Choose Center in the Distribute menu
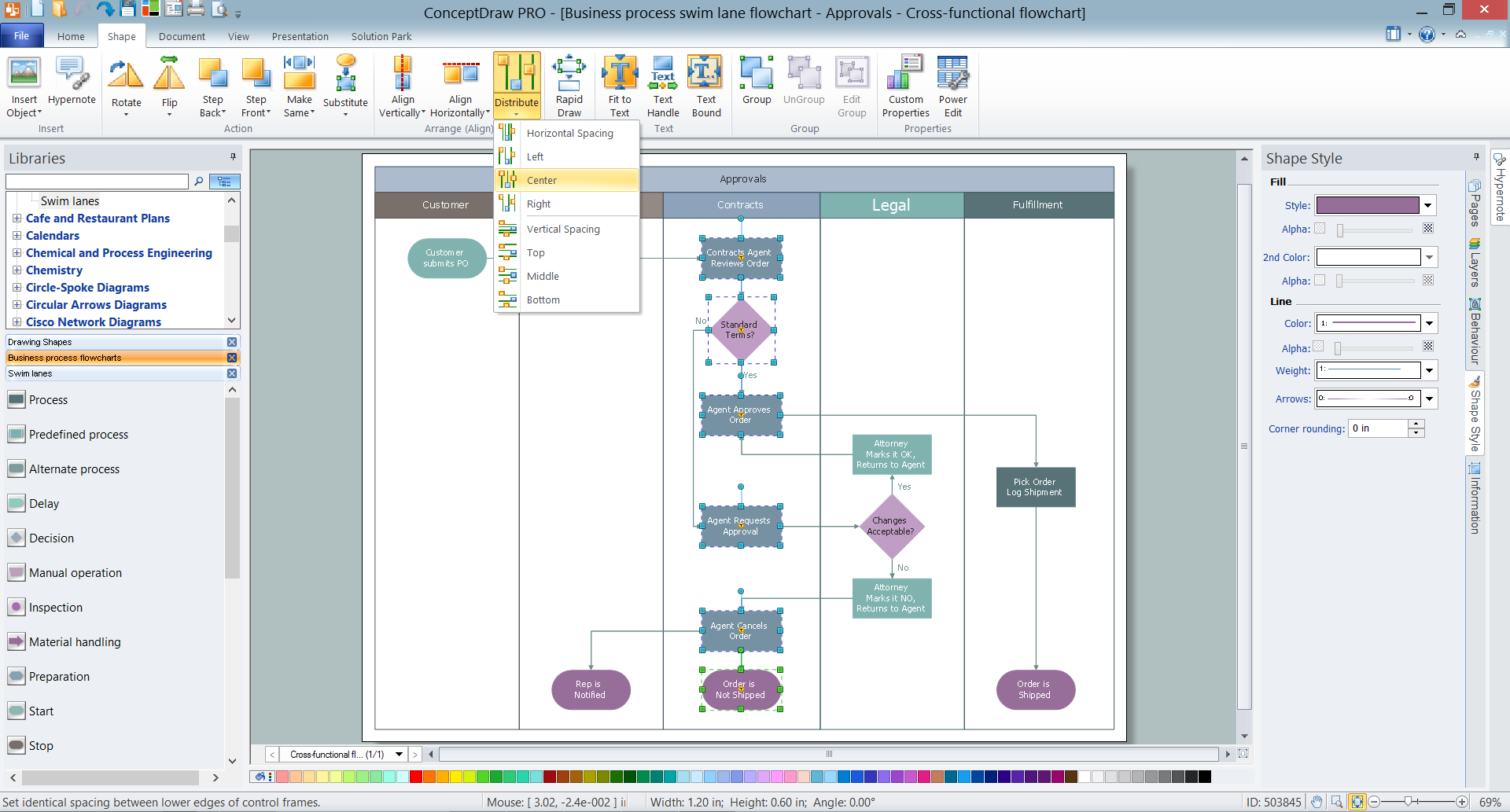The height and width of the screenshot is (812, 1510). coord(542,180)
